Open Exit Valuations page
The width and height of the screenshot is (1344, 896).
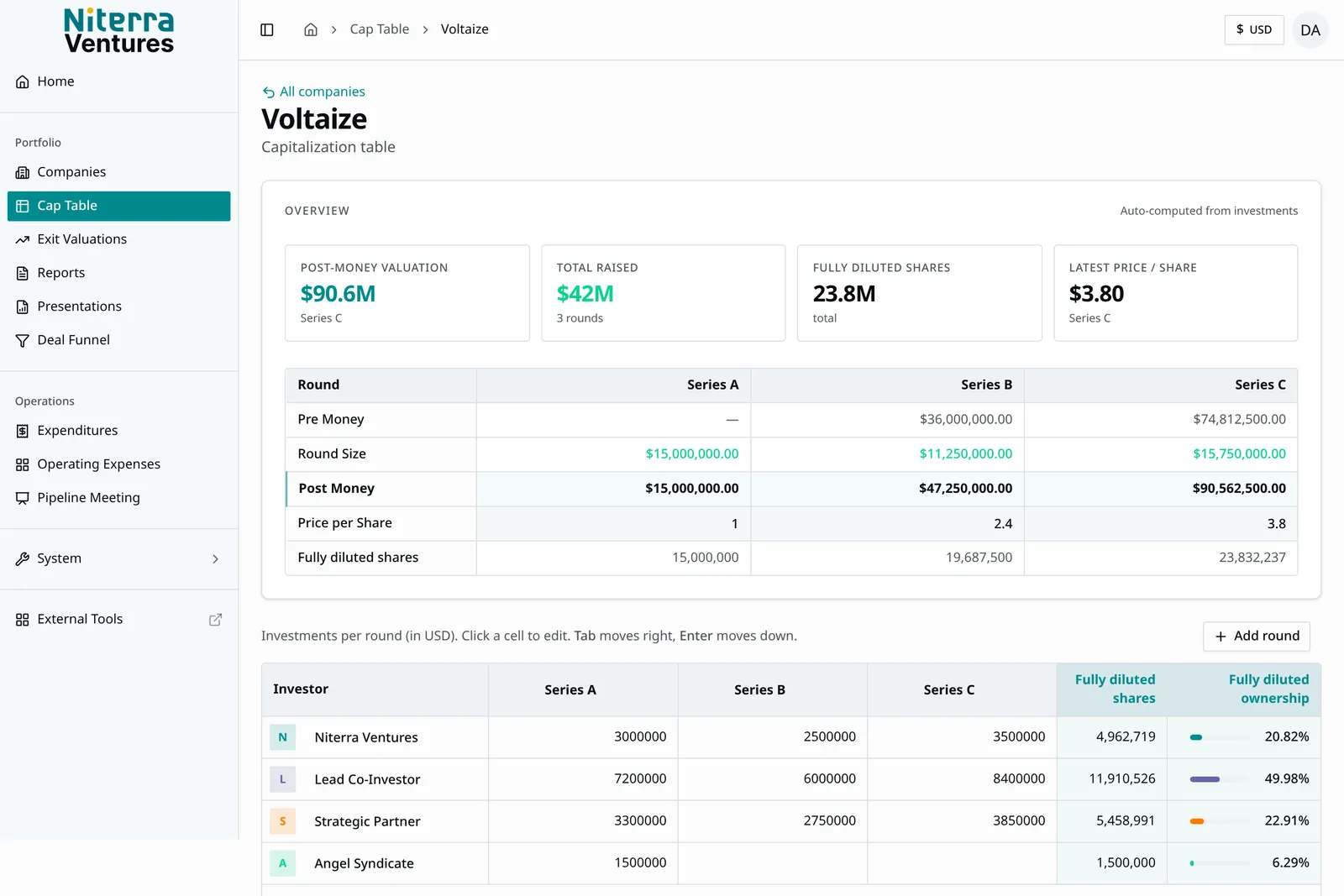pyautogui.click(x=119, y=239)
